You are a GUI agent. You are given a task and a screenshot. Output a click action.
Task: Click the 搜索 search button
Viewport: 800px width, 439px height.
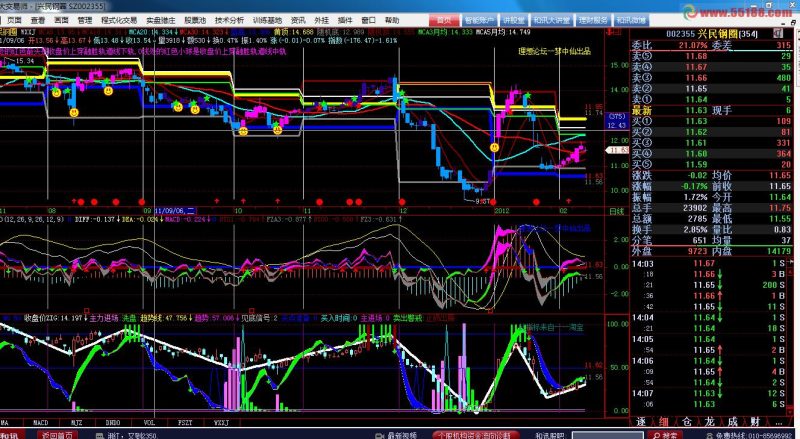(x=664, y=435)
